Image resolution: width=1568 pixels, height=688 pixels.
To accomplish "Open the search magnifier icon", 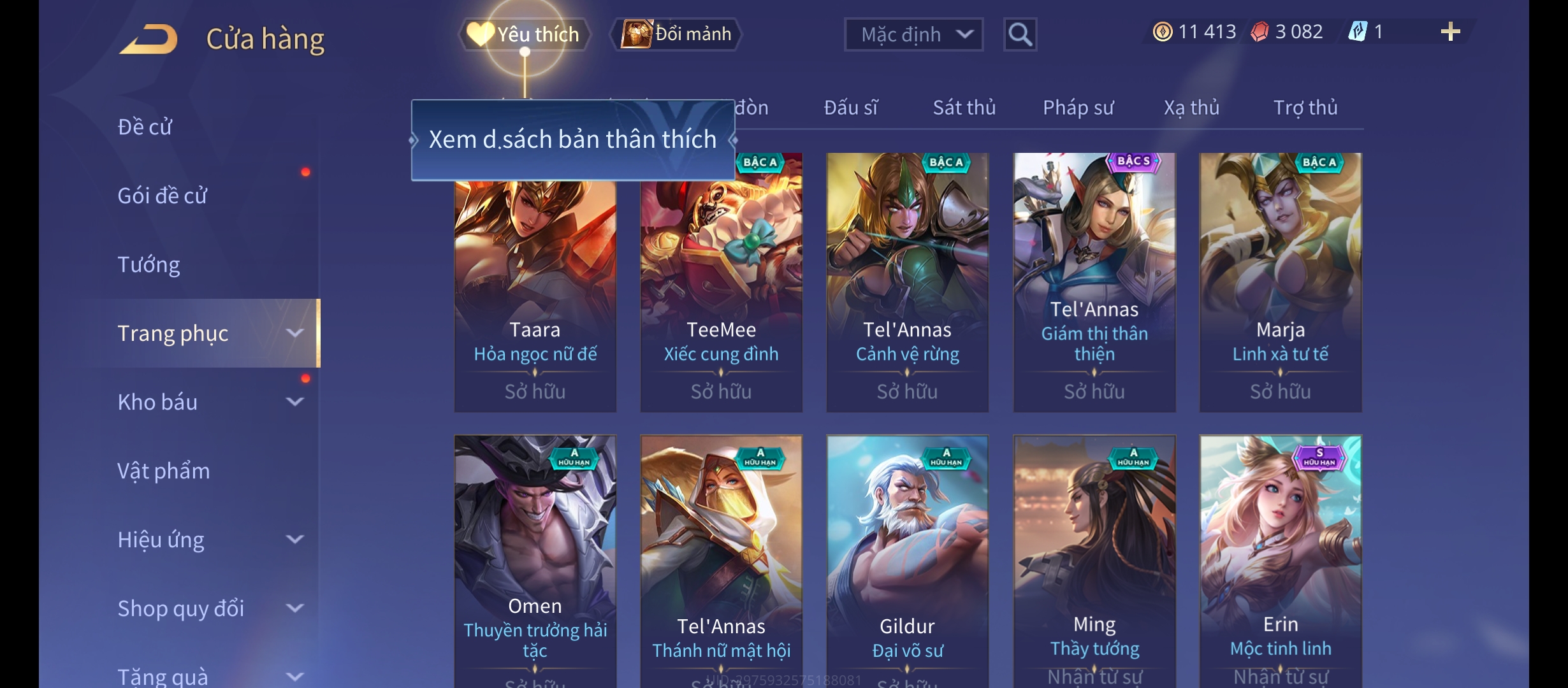I will click(1020, 34).
